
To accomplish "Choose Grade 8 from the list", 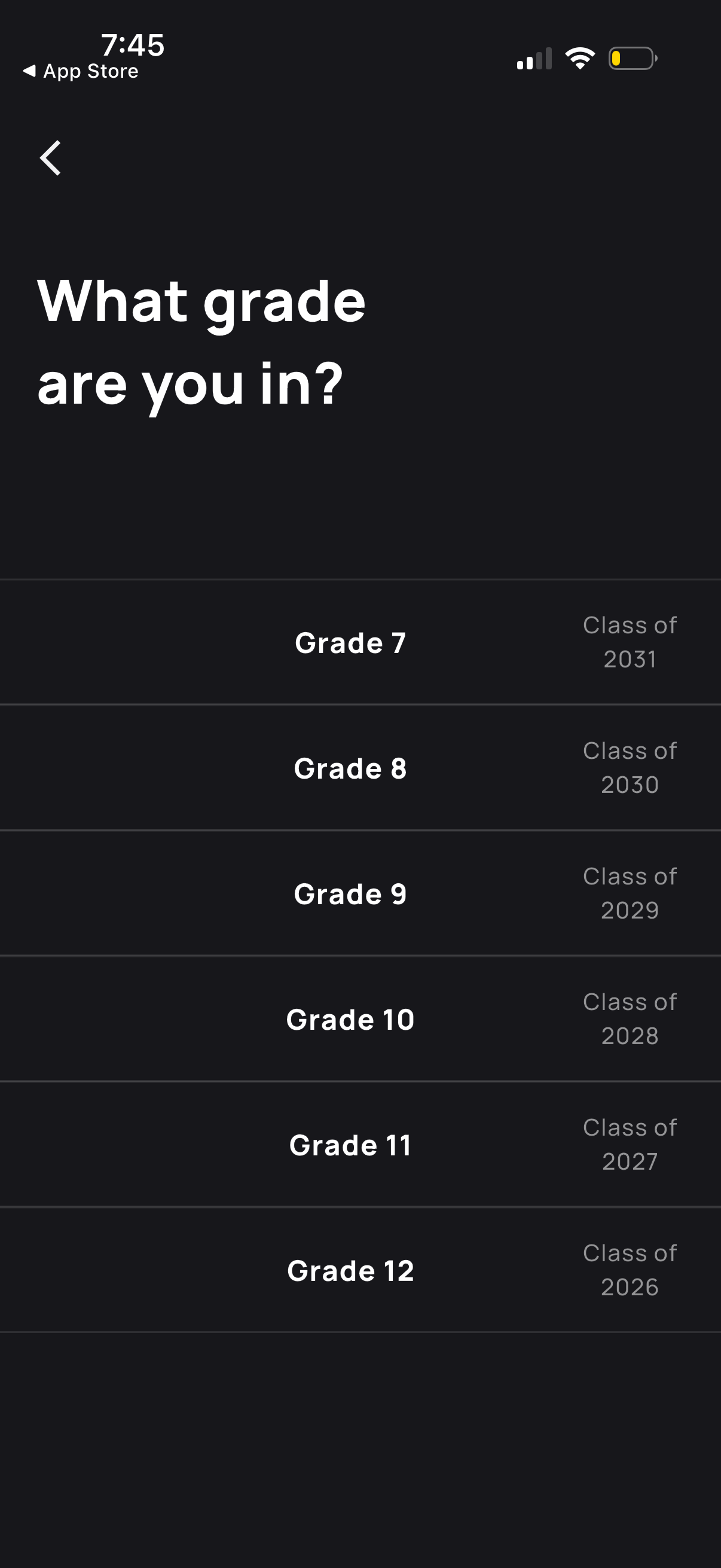I will click(x=350, y=768).
